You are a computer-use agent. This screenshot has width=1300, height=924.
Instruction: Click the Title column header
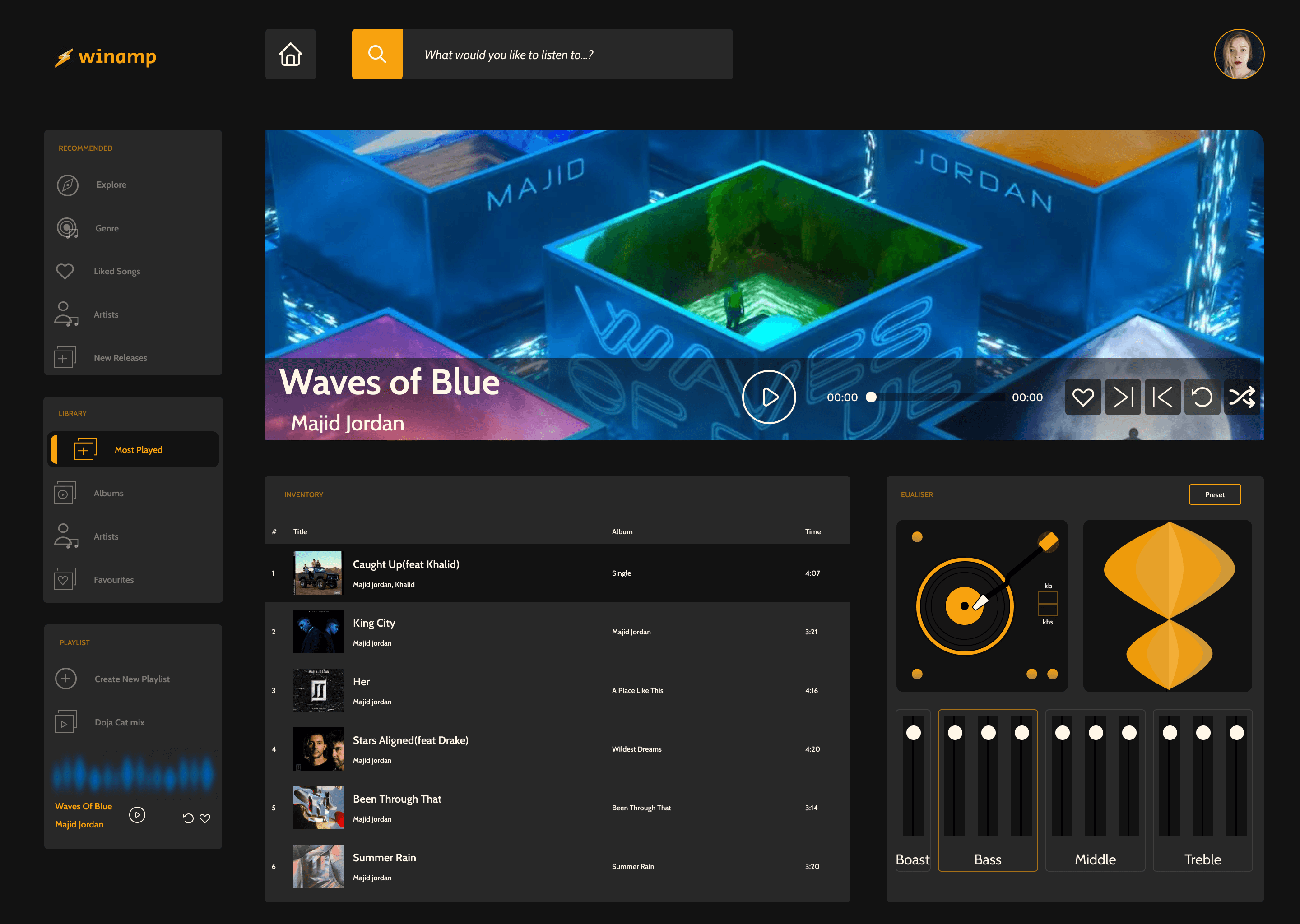point(300,531)
